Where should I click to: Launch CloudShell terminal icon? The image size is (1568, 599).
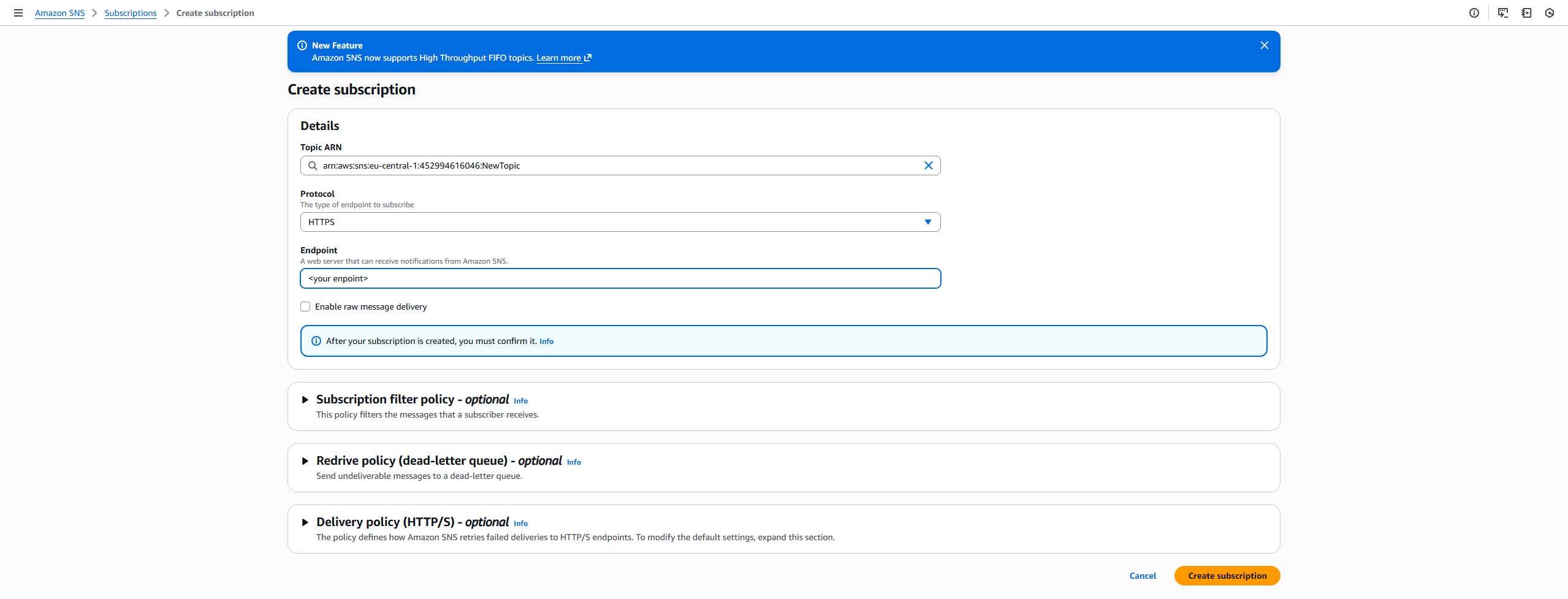point(1502,13)
